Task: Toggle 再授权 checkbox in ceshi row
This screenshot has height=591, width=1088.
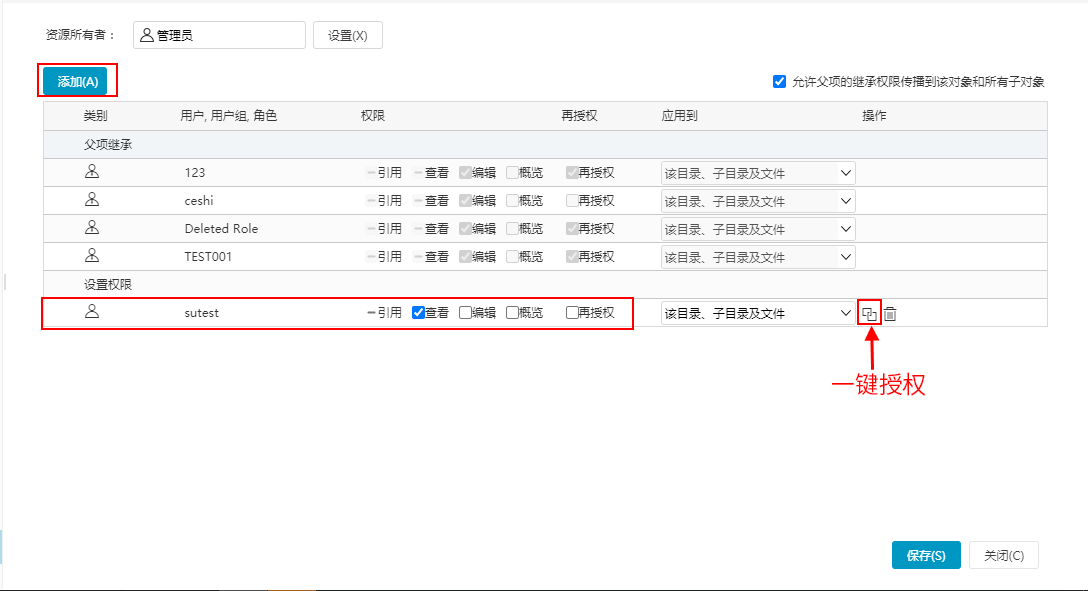Action: (572, 200)
